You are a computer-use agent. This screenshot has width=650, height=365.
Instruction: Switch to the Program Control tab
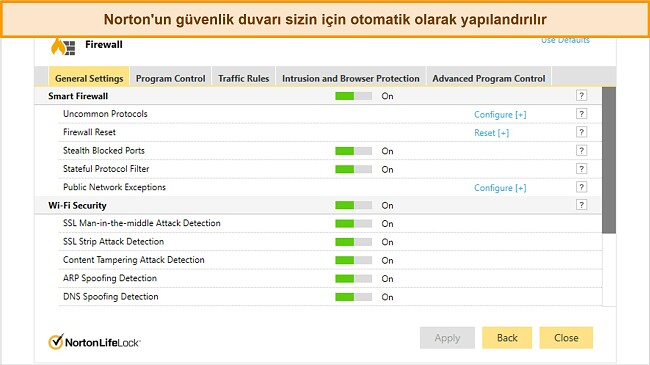pos(170,78)
